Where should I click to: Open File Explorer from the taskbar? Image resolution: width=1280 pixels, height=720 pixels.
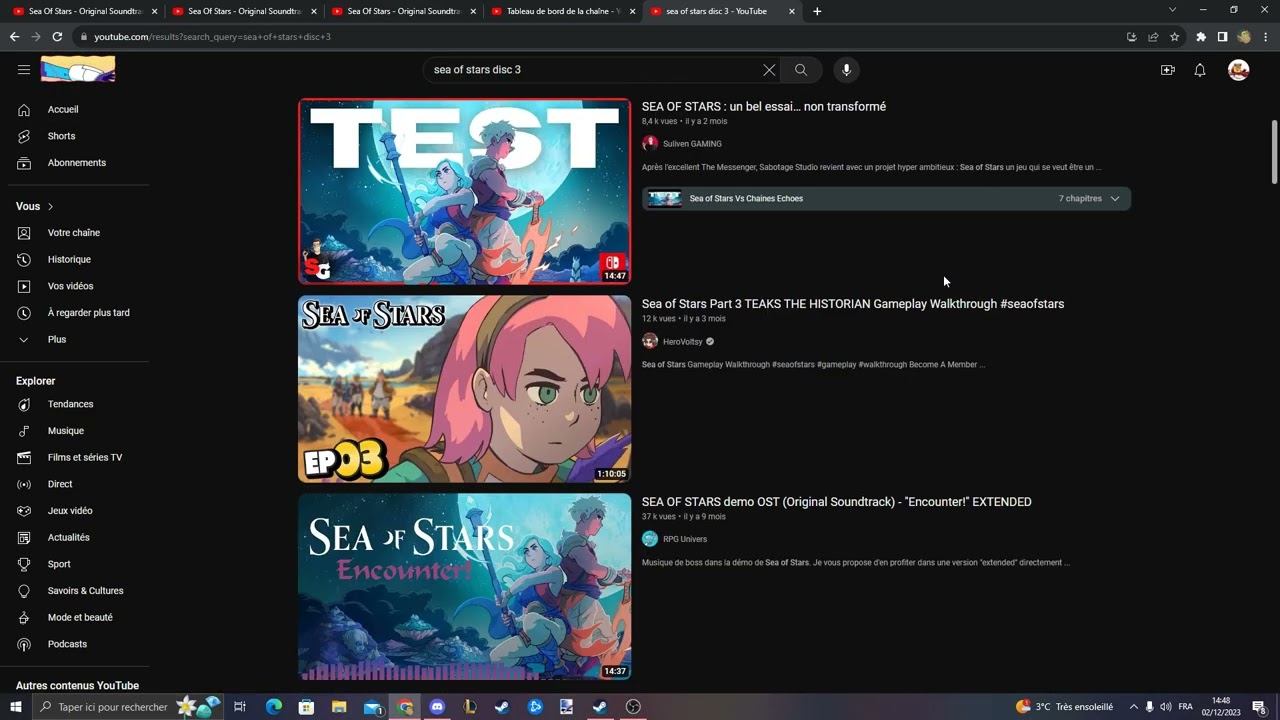[x=339, y=707]
